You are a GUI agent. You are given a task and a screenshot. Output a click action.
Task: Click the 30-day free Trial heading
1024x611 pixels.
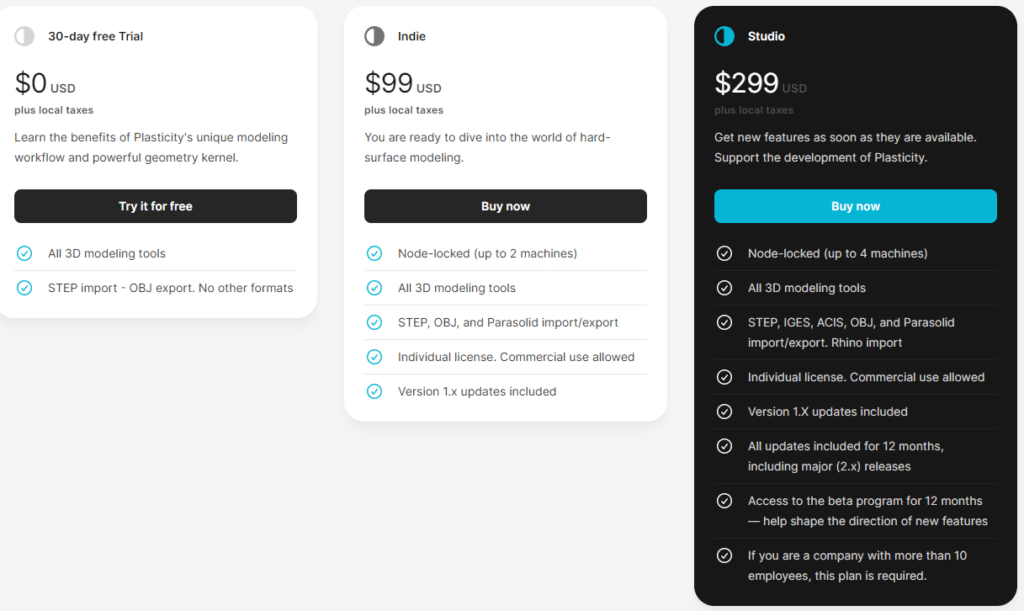pyautogui.click(x=95, y=37)
